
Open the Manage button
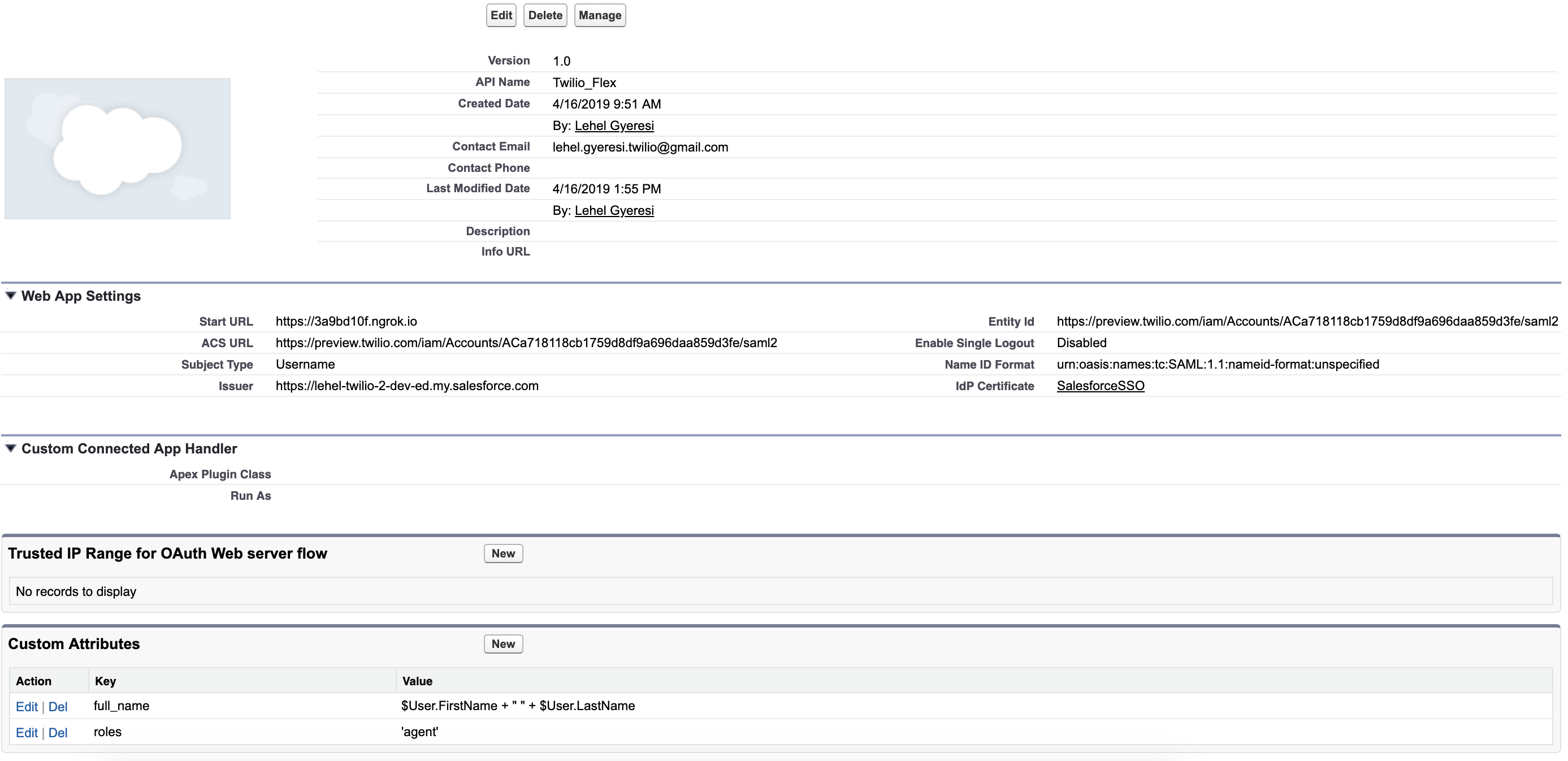pyautogui.click(x=599, y=15)
